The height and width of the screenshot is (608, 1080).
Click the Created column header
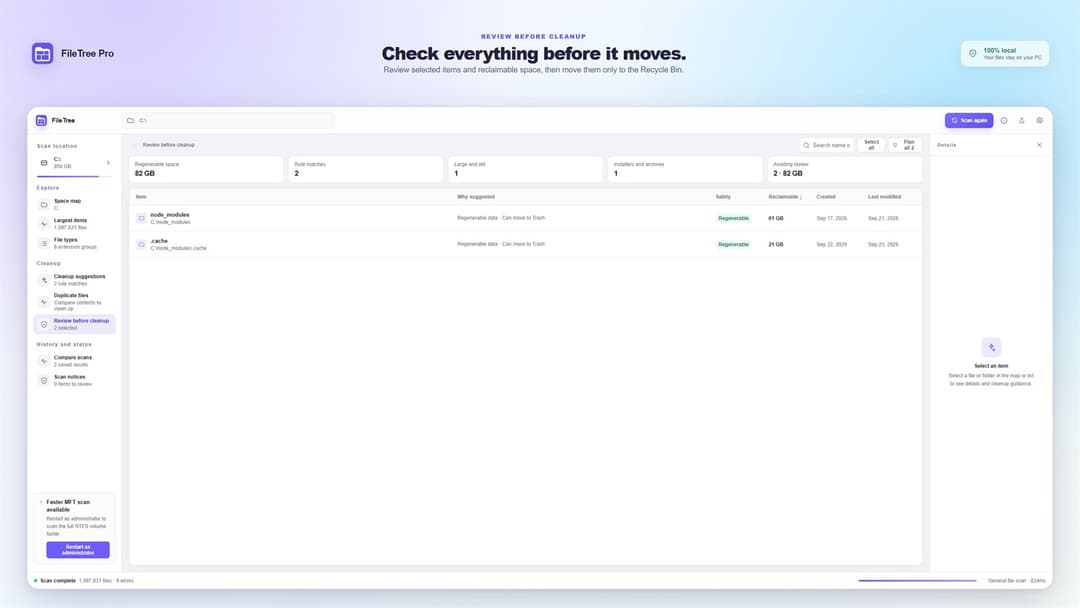(826, 197)
